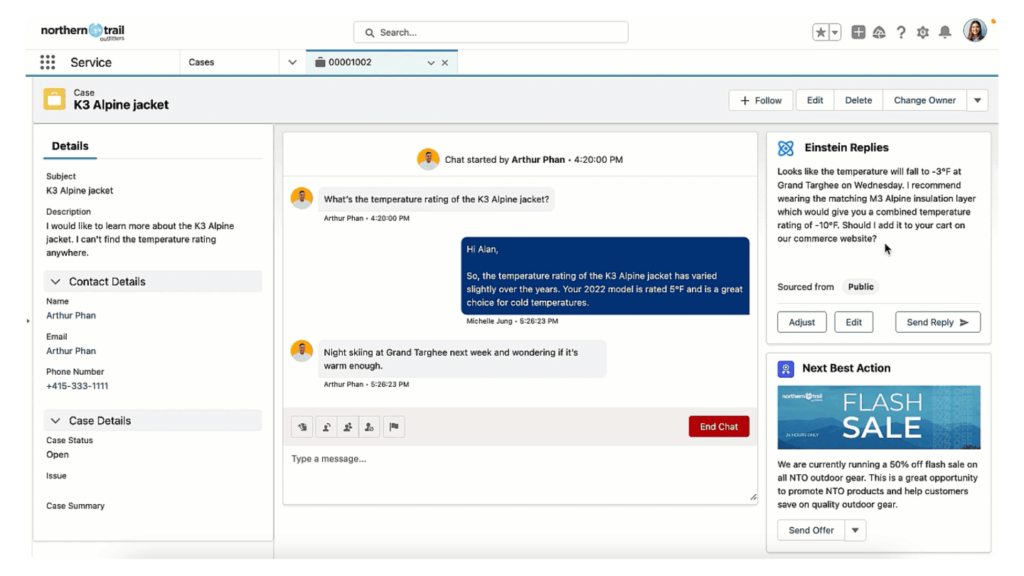Open the Help question mark icon
1024x576 pixels.
pyautogui.click(x=900, y=32)
